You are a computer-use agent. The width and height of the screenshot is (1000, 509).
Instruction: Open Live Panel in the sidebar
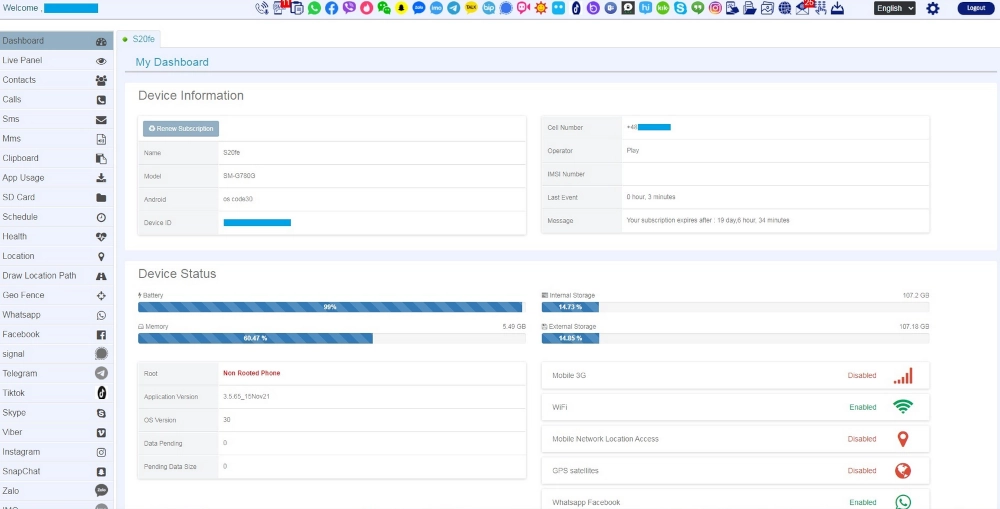(57, 61)
